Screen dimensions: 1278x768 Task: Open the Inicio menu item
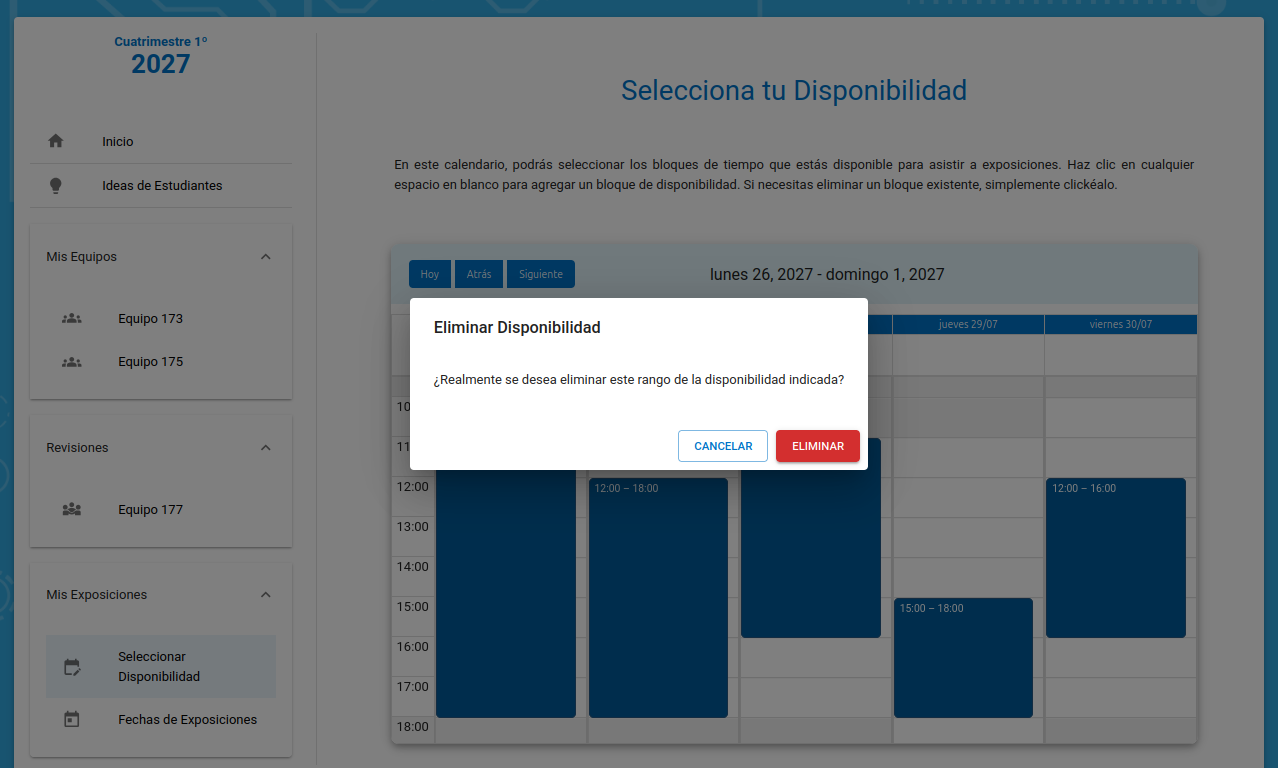pos(118,142)
